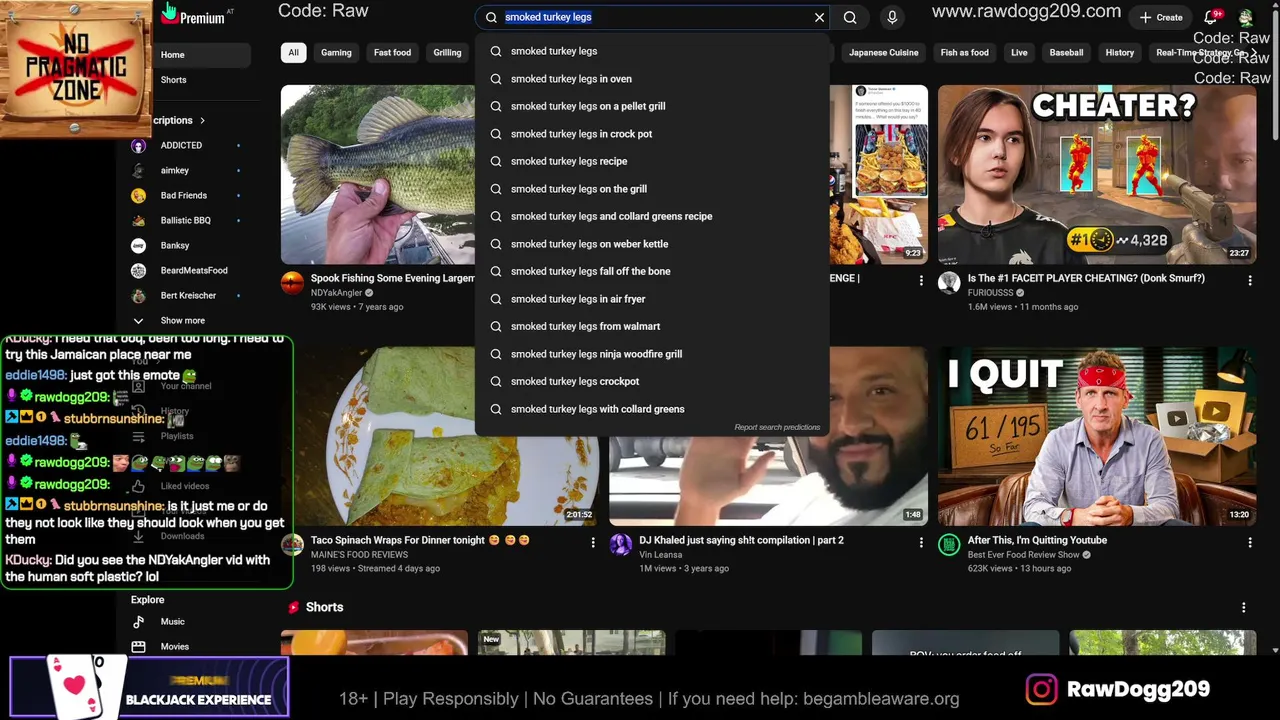The width and height of the screenshot is (1280, 720).
Task: Select the Grilling filter chip
Action: (x=447, y=52)
